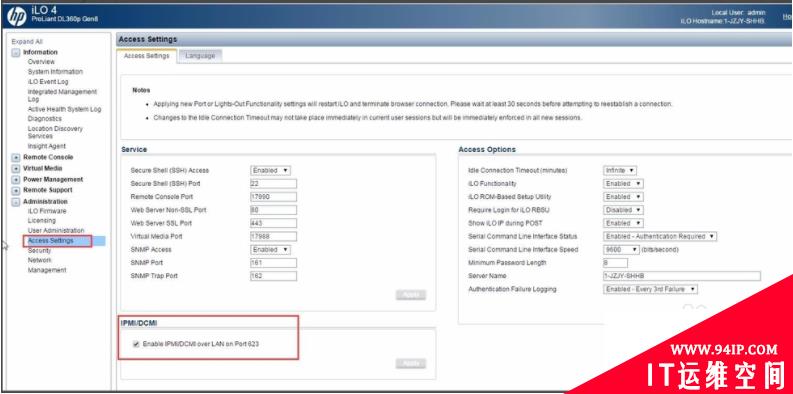Open Diagnostics page
This screenshot has height=394, width=793.
[x=45, y=118]
